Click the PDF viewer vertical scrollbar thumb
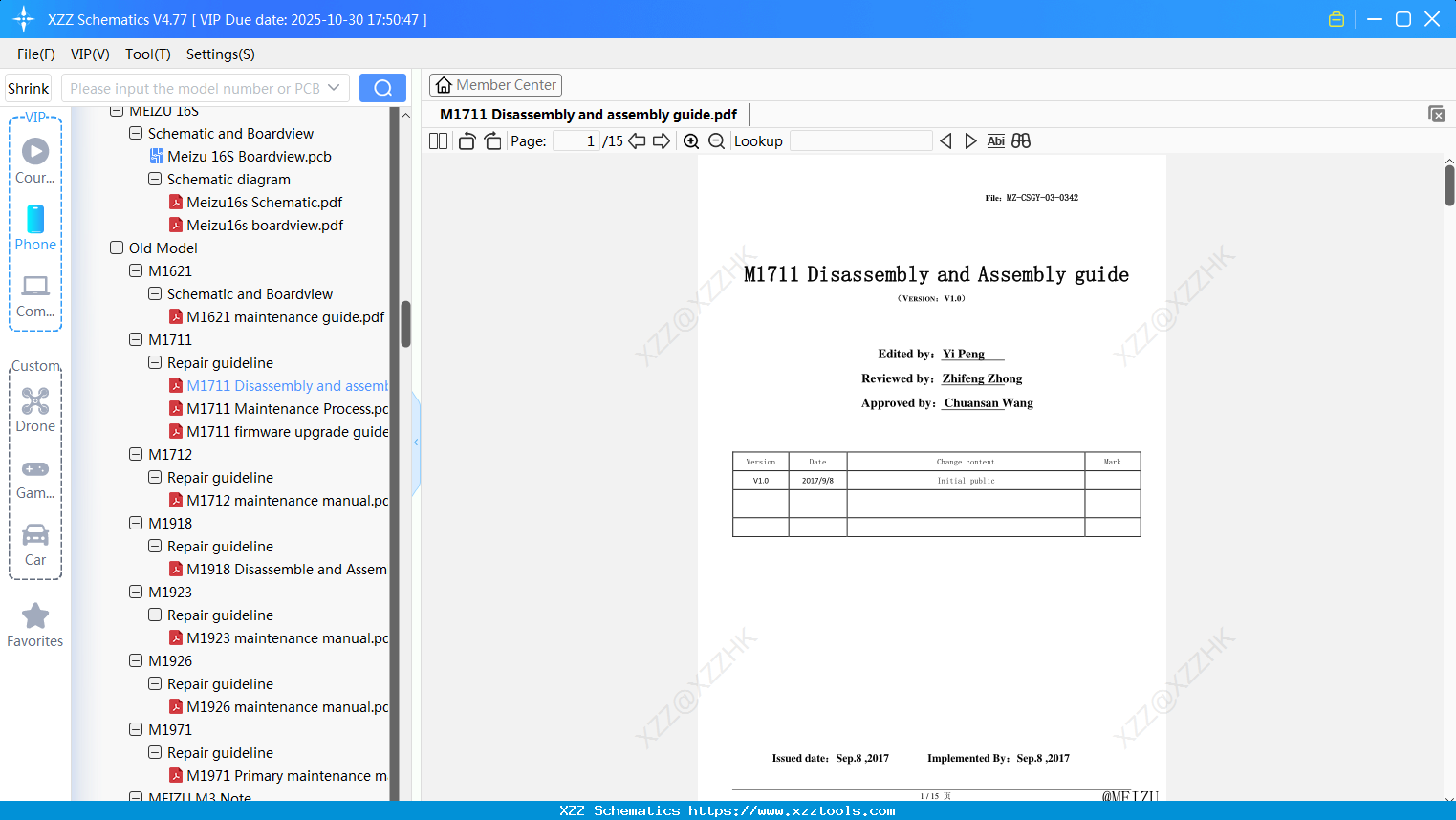Viewport: 1456px width, 820px height. [1449, 185]
